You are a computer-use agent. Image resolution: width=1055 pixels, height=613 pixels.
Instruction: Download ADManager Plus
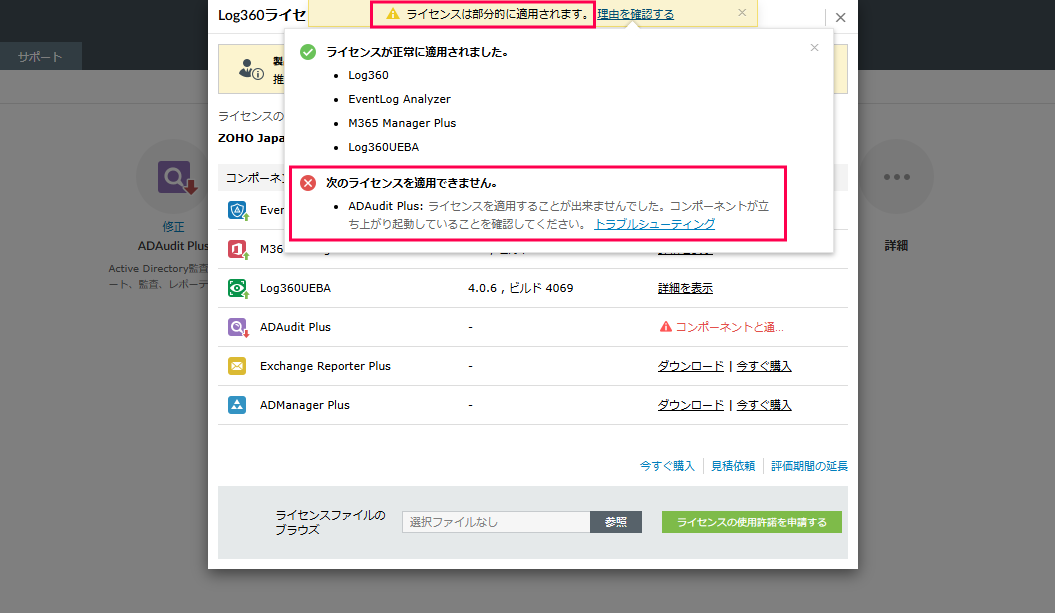point(690,405)
